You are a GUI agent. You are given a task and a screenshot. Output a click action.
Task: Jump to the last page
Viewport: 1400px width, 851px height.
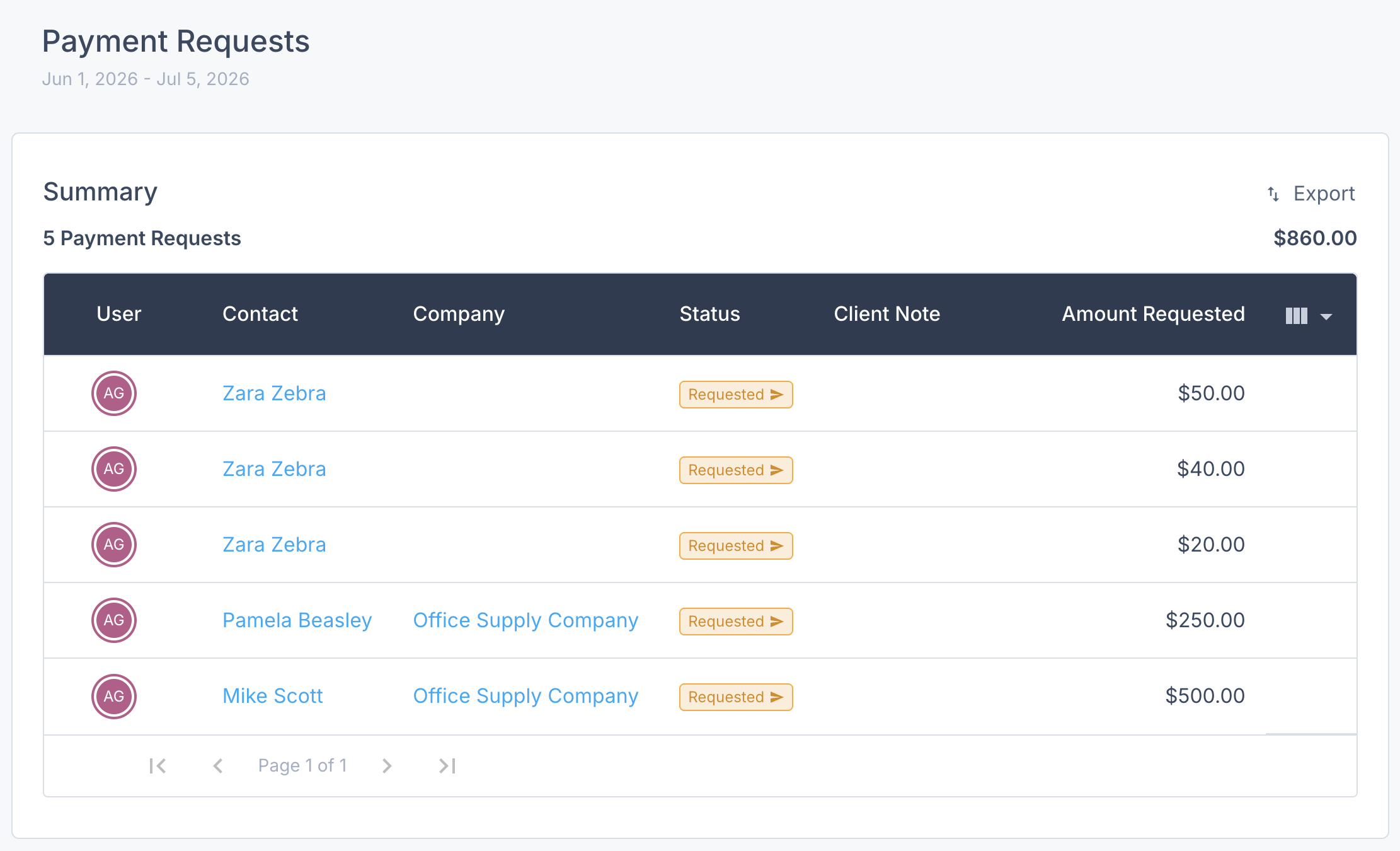pos(447,766)
